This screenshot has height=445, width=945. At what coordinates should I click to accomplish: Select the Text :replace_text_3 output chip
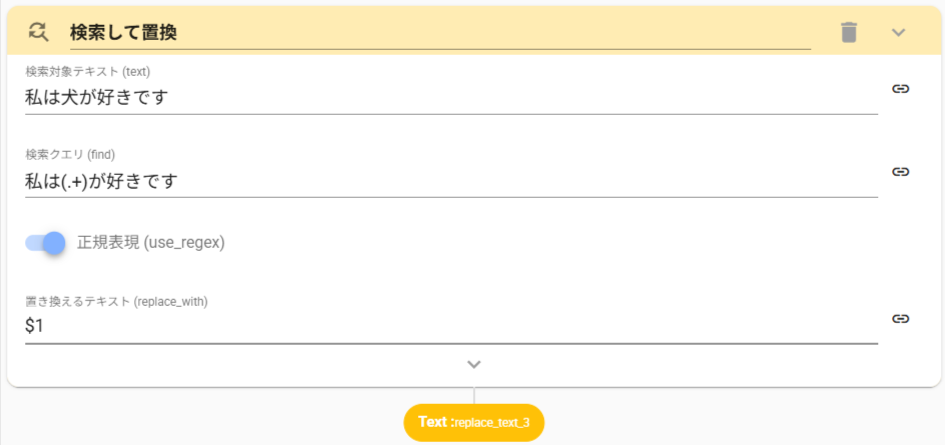pos(474,422)
